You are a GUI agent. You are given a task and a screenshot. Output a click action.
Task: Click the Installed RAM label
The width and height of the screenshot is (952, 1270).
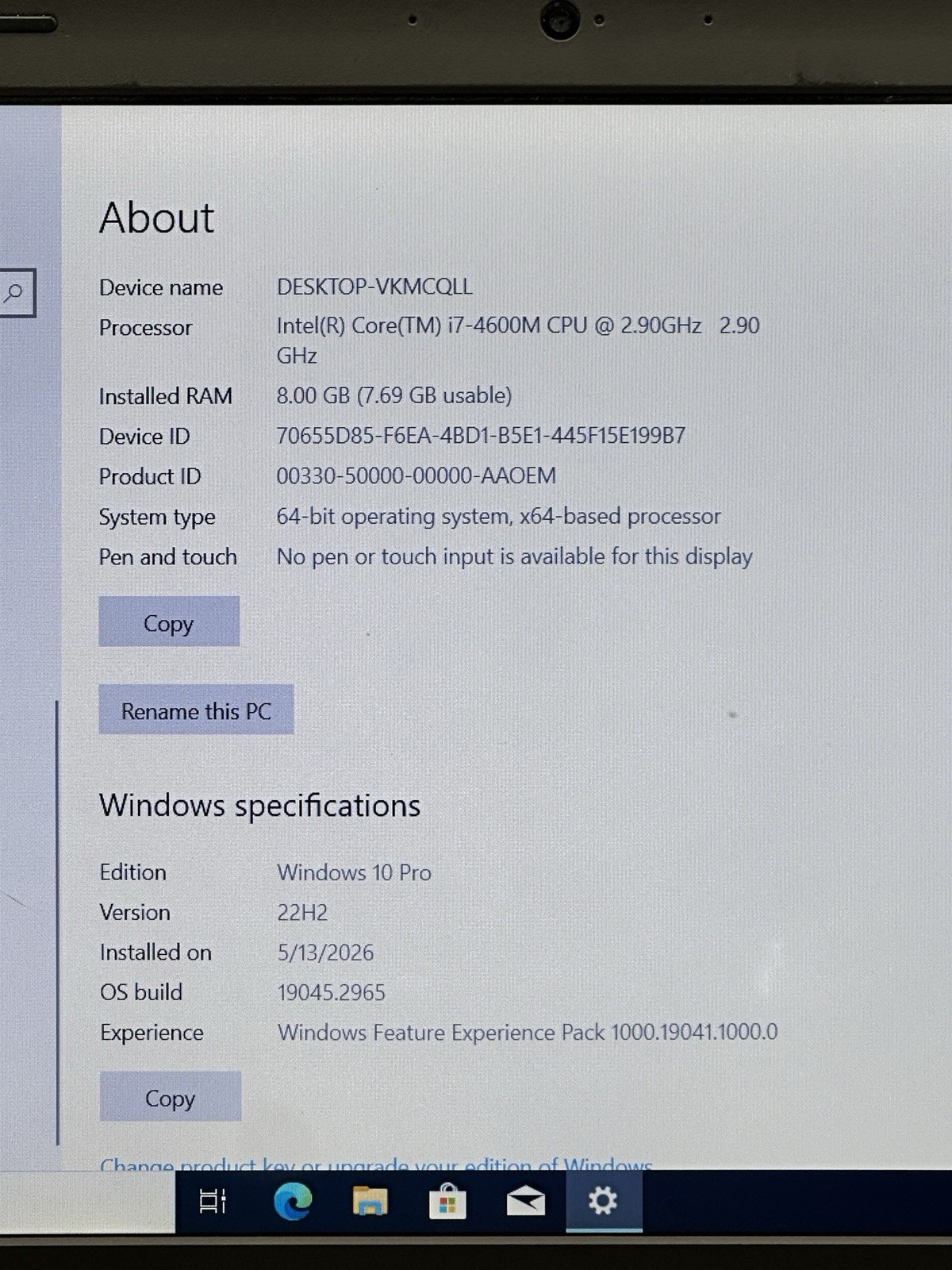pyautogui.click(x=166, y=395)
